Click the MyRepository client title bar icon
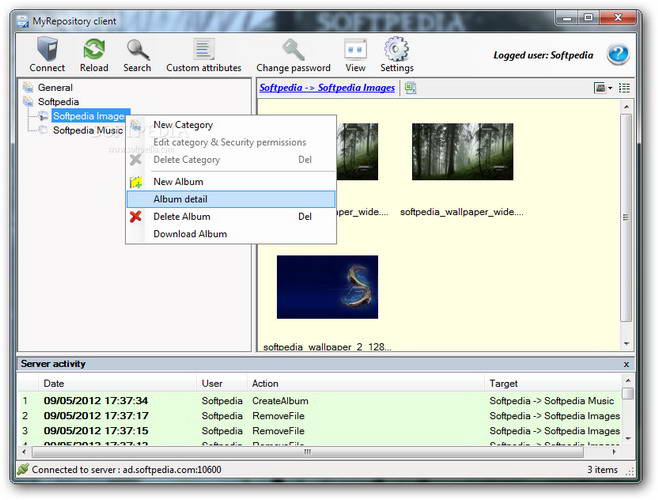Image resolution: width=658 pixels, height=500 pixels. coord(23,21)
